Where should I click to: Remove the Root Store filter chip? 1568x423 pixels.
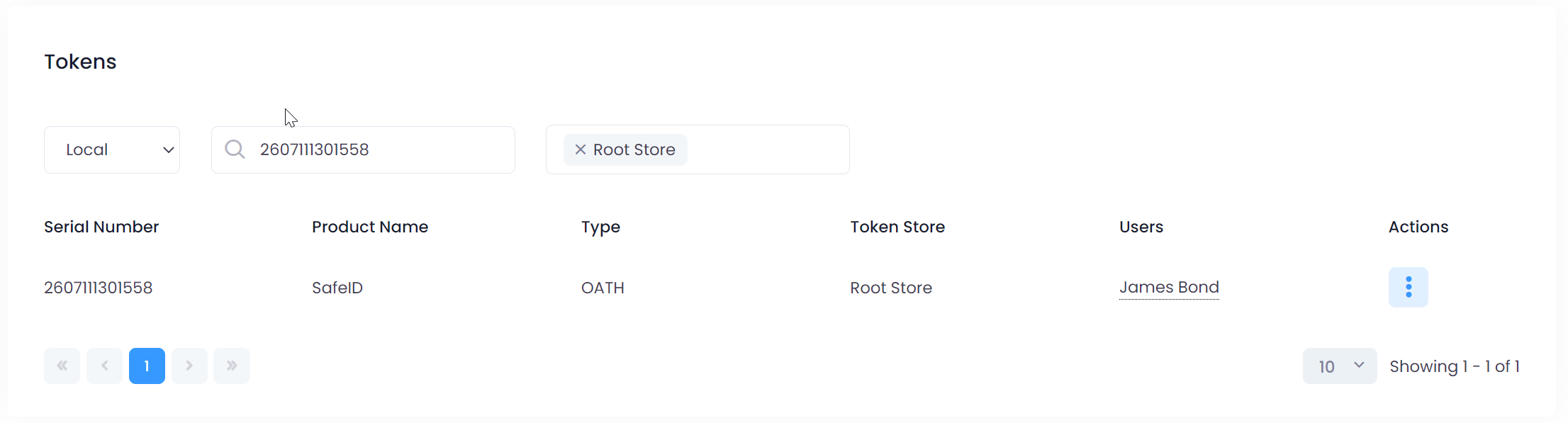[580, 150]
